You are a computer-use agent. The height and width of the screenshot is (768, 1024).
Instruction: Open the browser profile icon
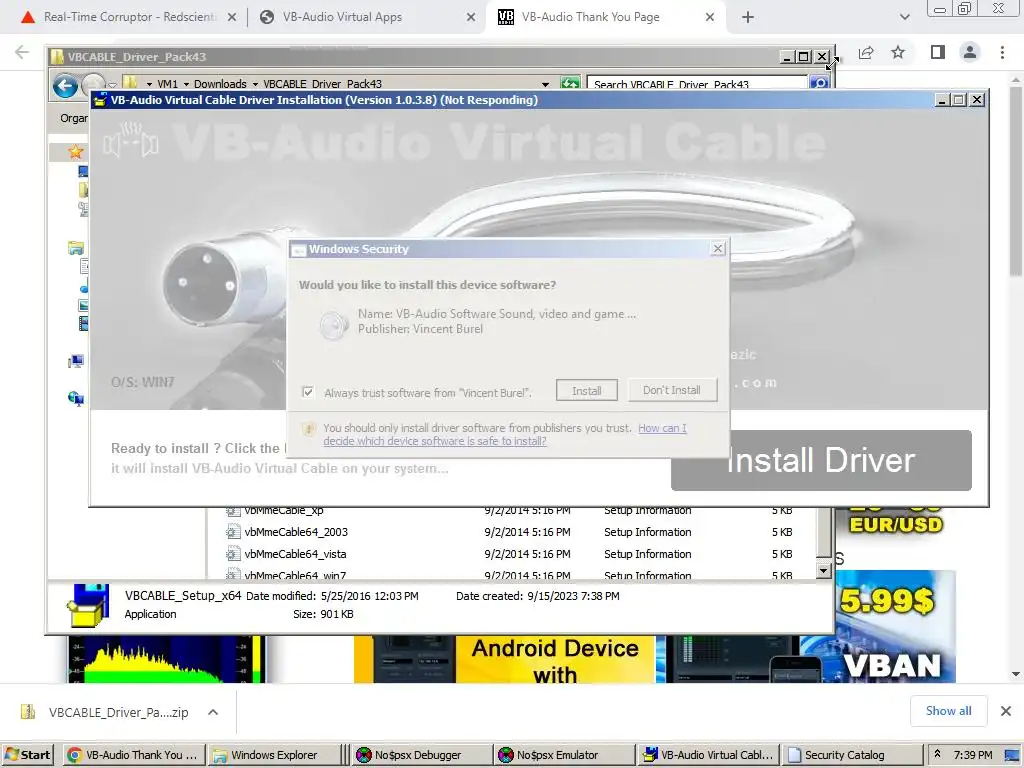[x=970, y=52]
